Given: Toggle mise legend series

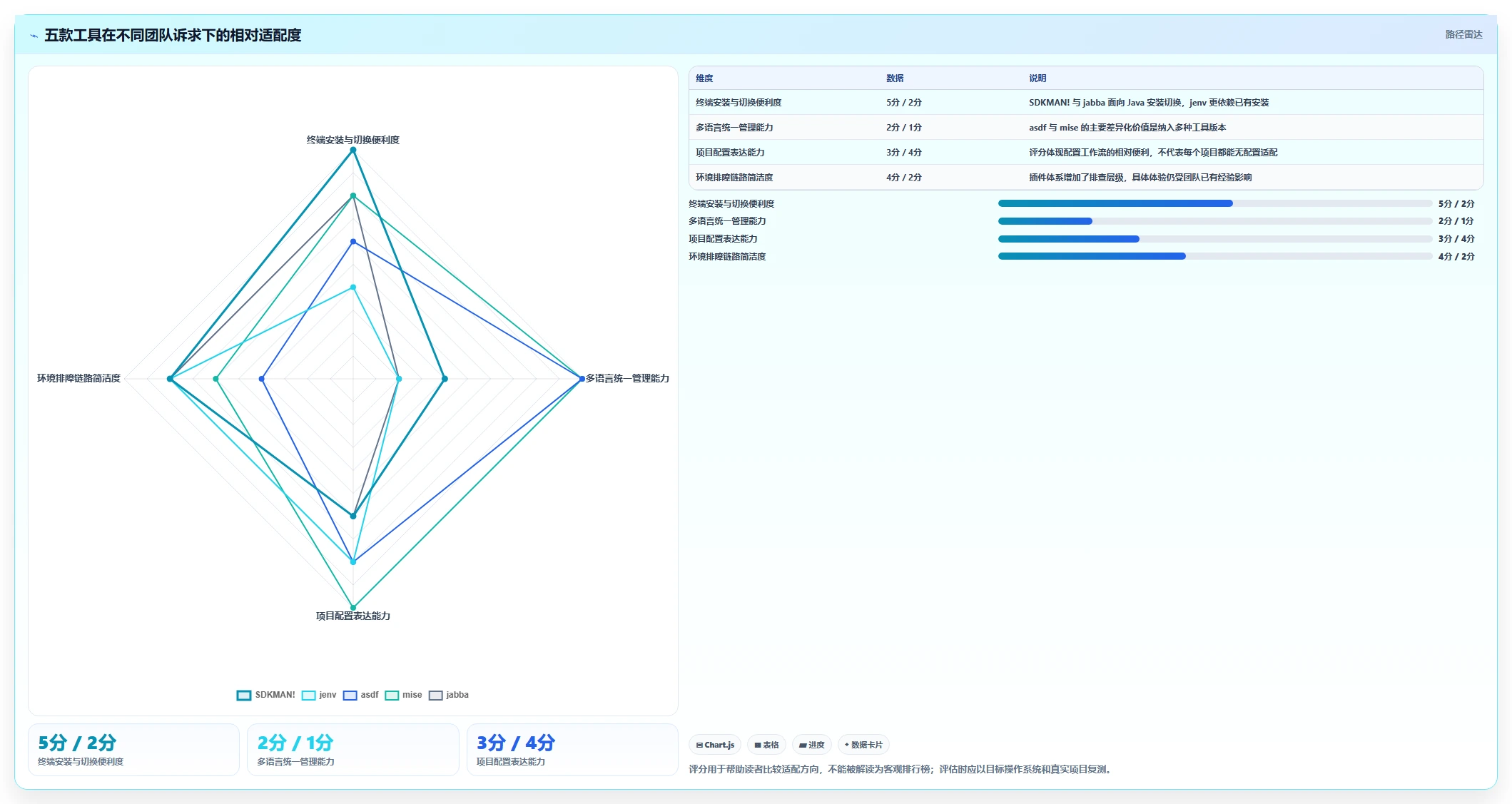Looking at the screenshot, I should point(403,695).
